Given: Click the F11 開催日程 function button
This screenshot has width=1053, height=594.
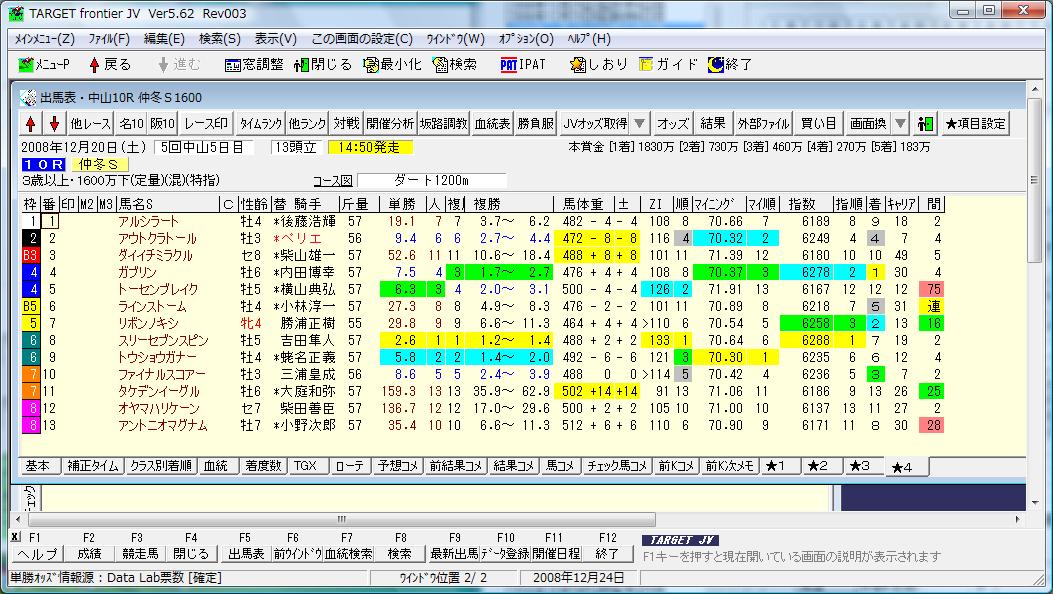Looking at the screenshot, I should pos(556,554).
